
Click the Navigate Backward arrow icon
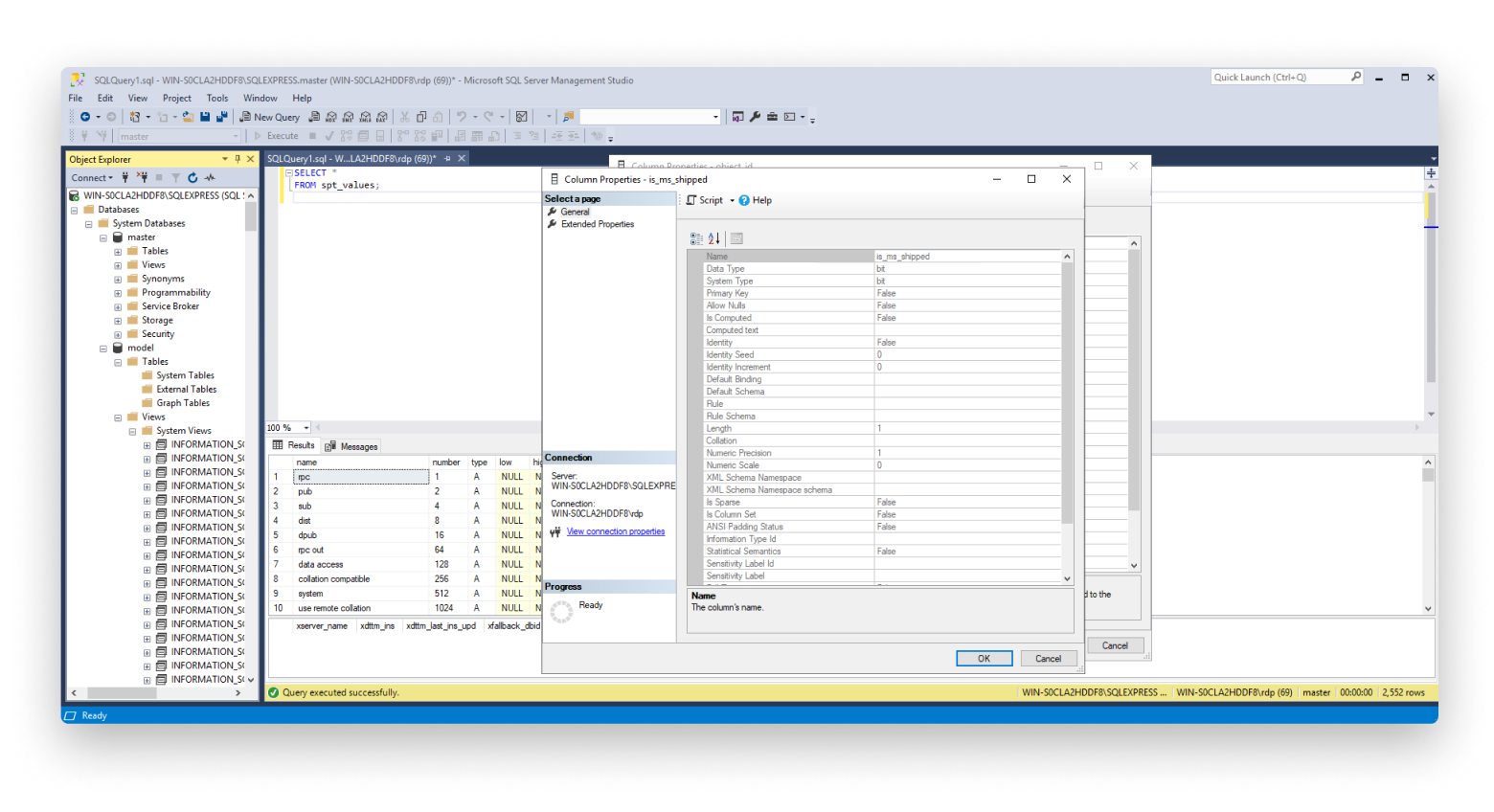coord(84,117)
